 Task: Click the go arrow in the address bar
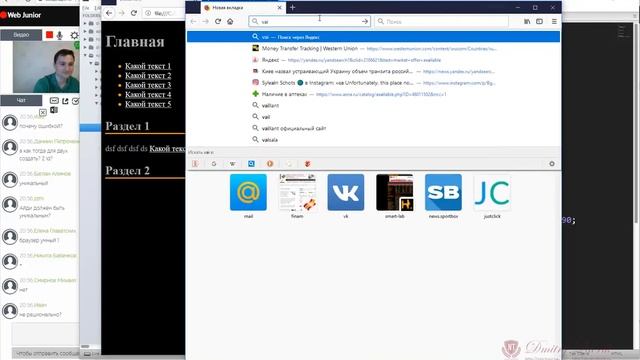click(x=364, y=21)
